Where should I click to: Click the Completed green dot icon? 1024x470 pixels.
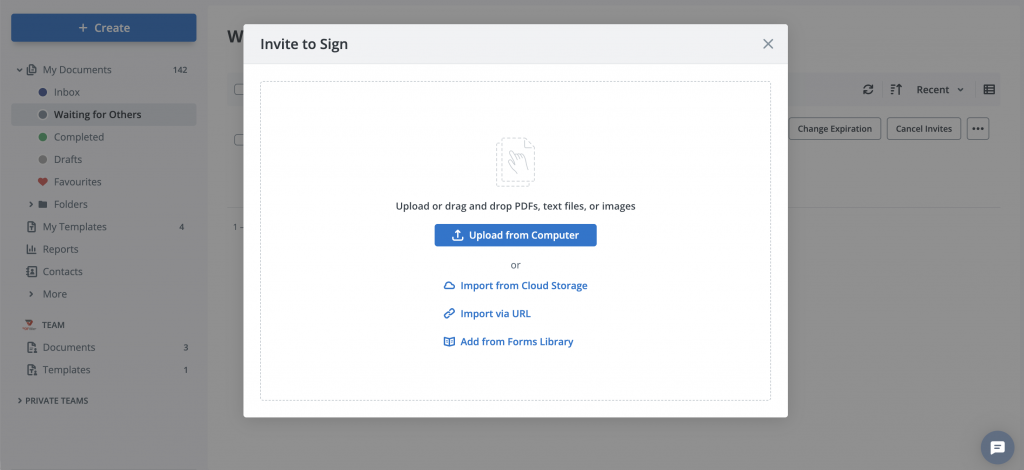tap(43, 137)
